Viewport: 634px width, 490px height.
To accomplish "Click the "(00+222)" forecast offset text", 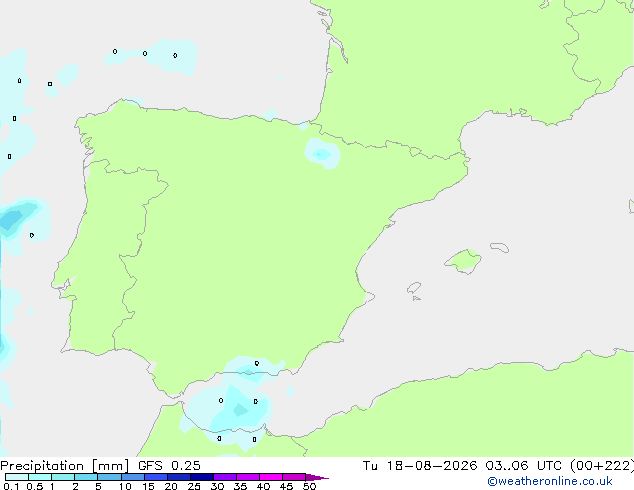I will 602,466.
